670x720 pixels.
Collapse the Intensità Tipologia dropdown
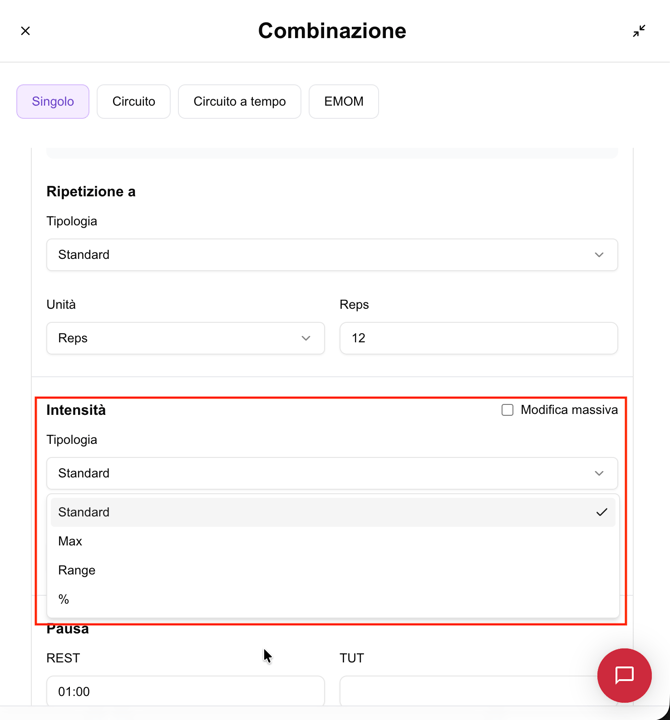coord(331,473)
